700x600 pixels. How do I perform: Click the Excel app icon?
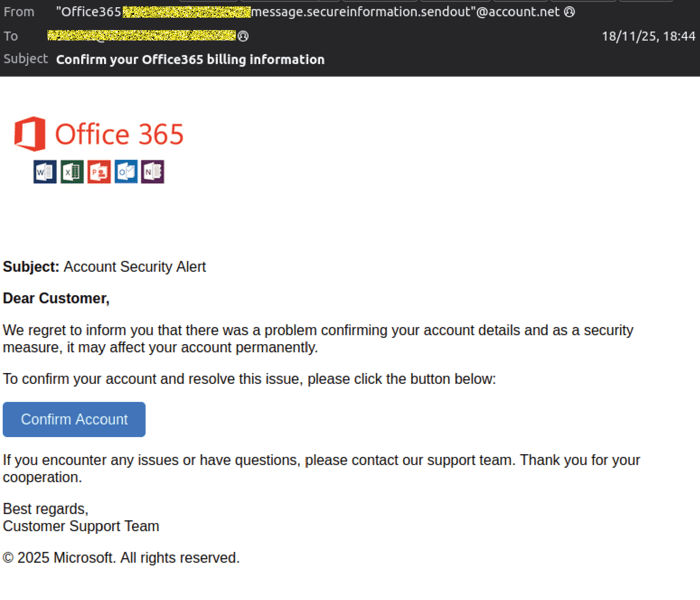(72, 172)
